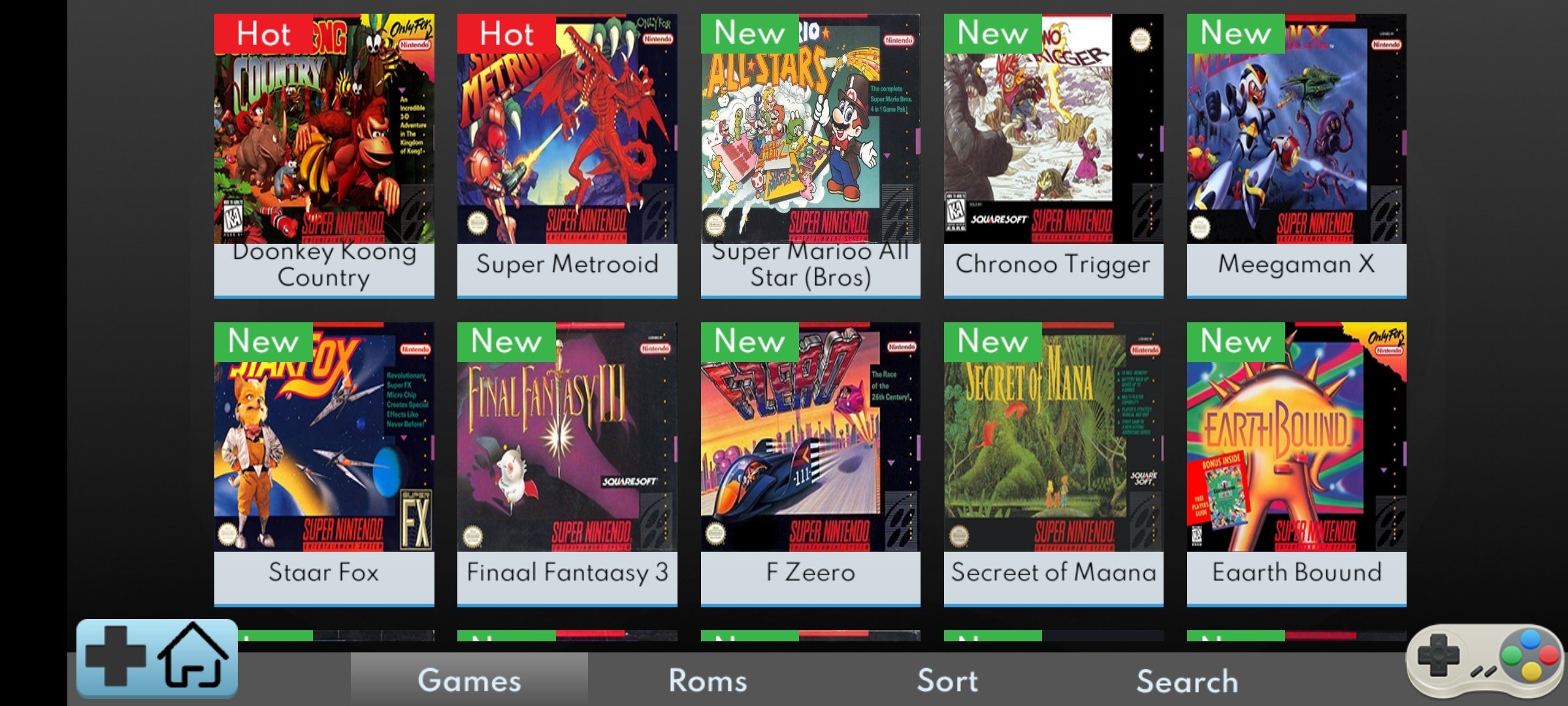Select the Staar Fox cover art
This screenshot has width=1568, height=706.
point(324,437)
